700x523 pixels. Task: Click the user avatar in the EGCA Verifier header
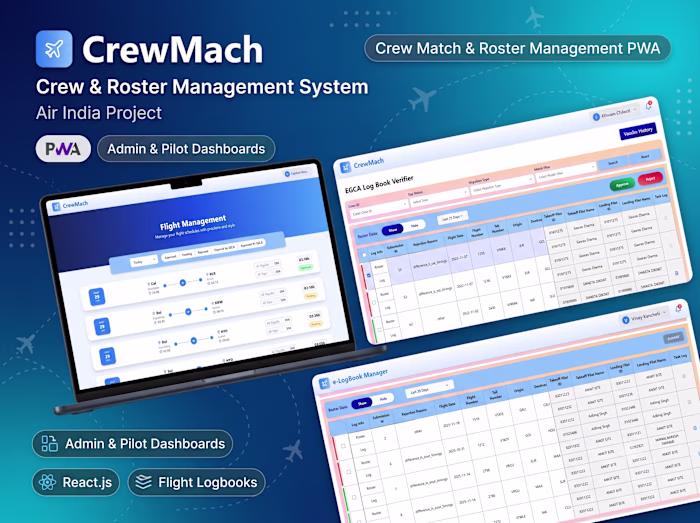[596, 117]
